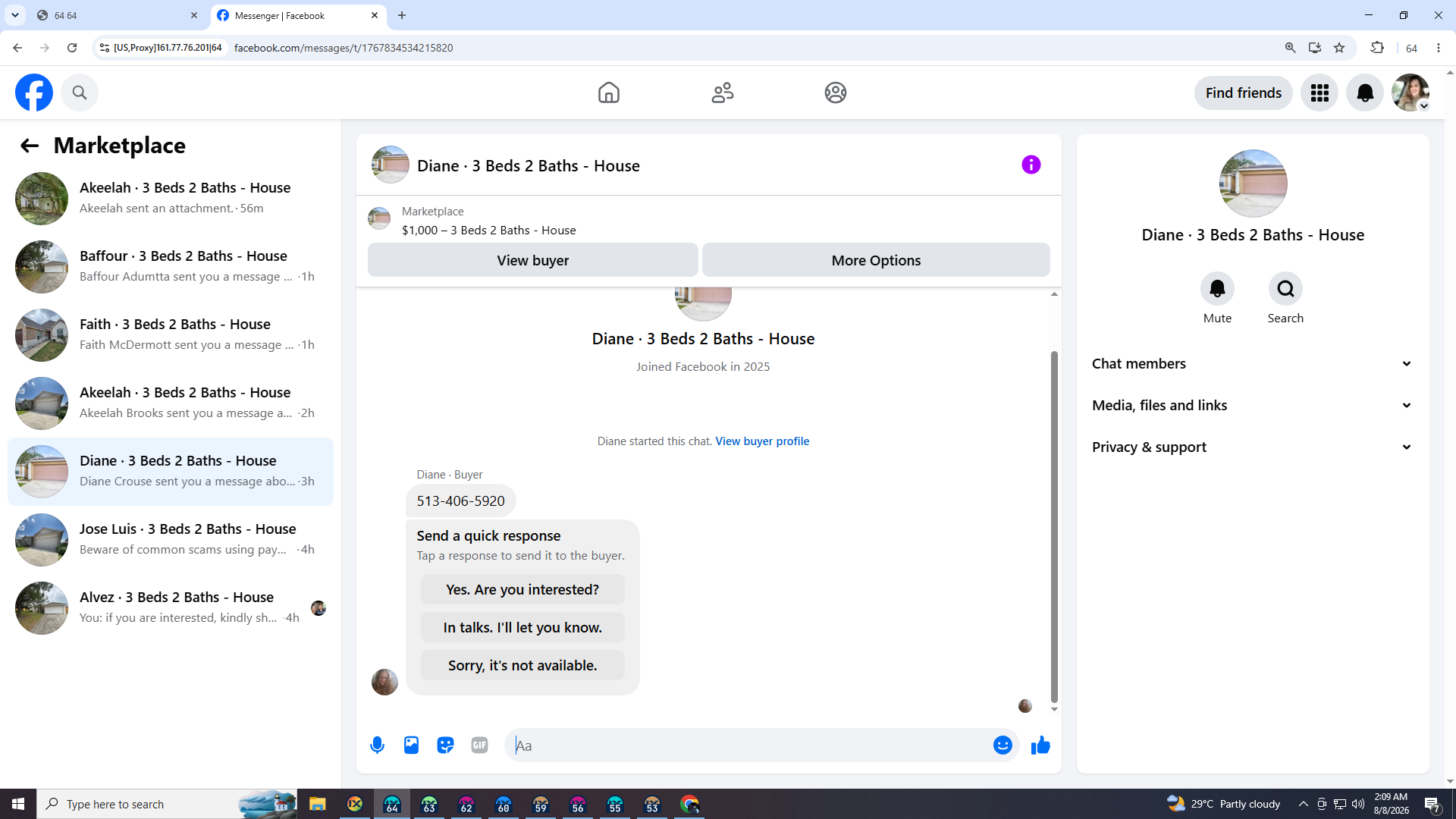Open Alvez 3 Beds 2 Baths chat

click(x=171, y=608)
